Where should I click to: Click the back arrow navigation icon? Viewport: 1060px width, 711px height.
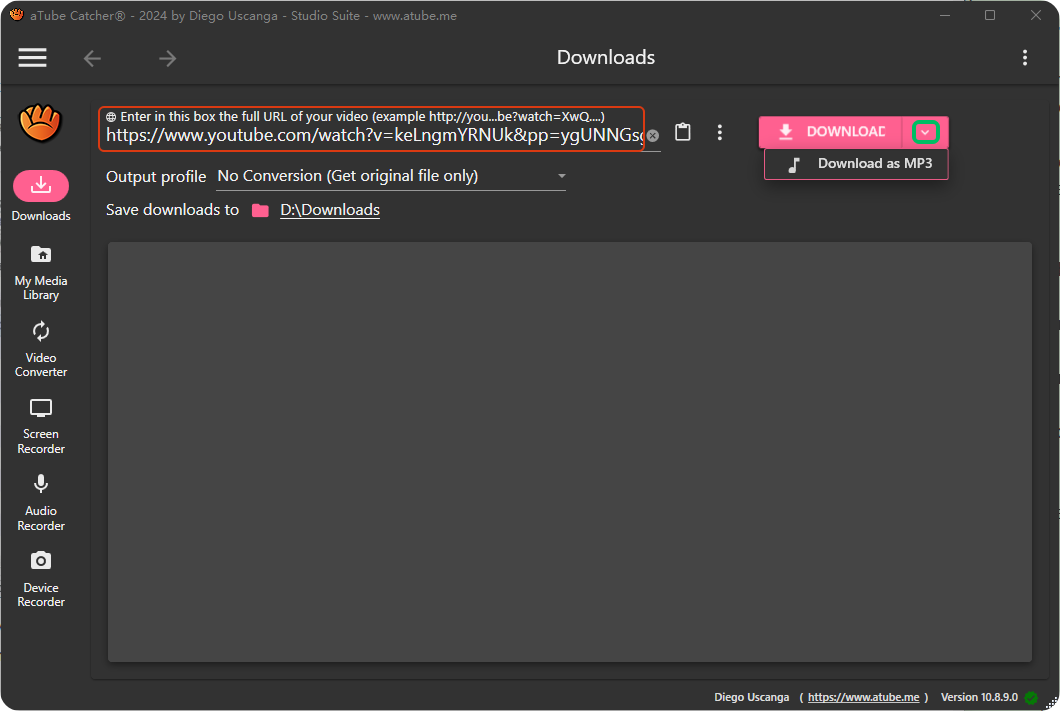point(92,59)
